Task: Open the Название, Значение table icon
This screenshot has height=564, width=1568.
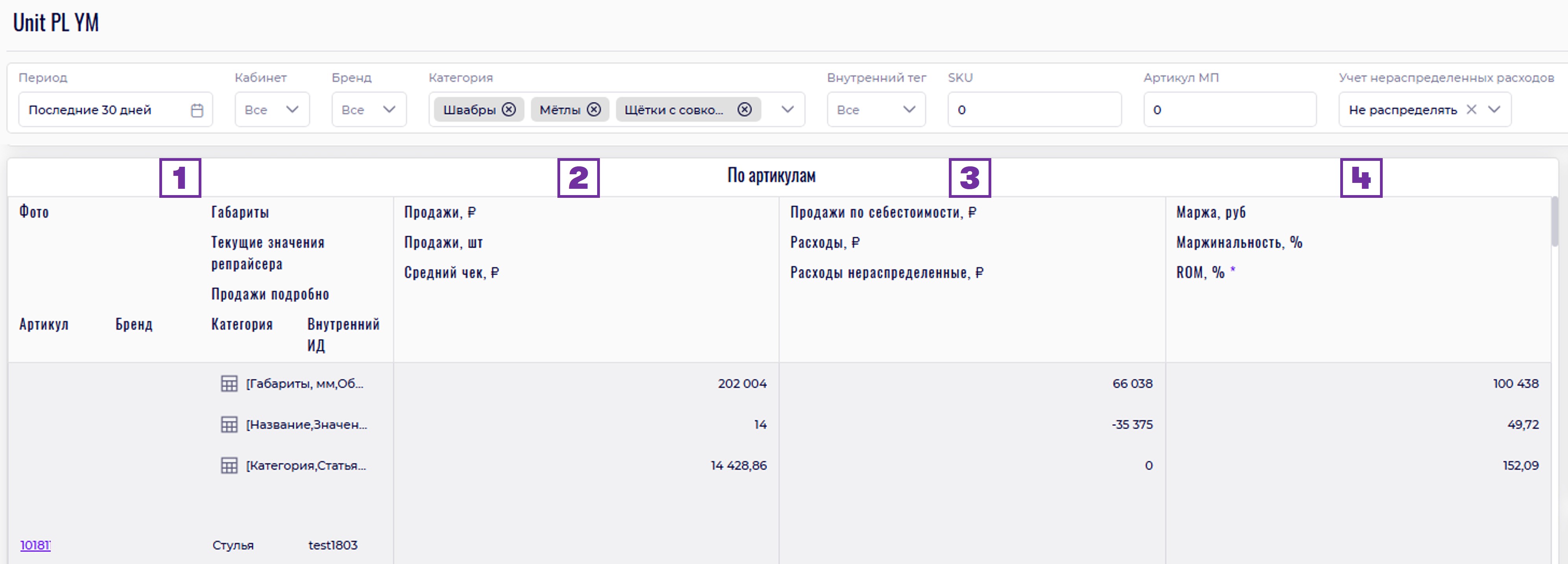Action: [x=229, y=425]
